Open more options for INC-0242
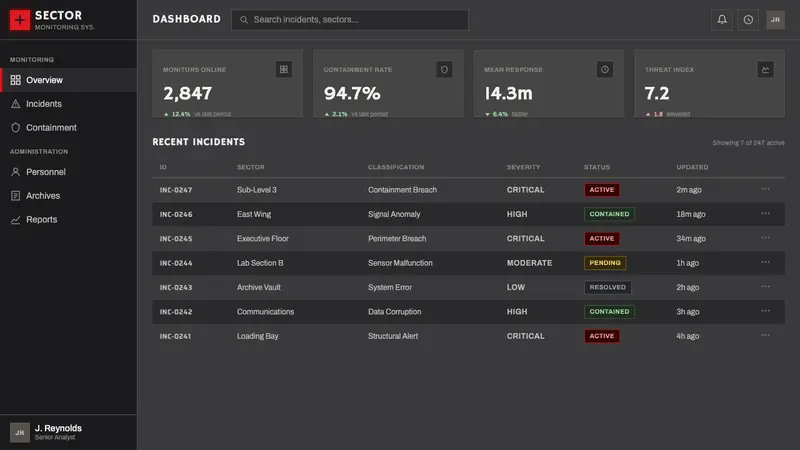The height and width of the screenshot is (450, 800). coord(765,311)
